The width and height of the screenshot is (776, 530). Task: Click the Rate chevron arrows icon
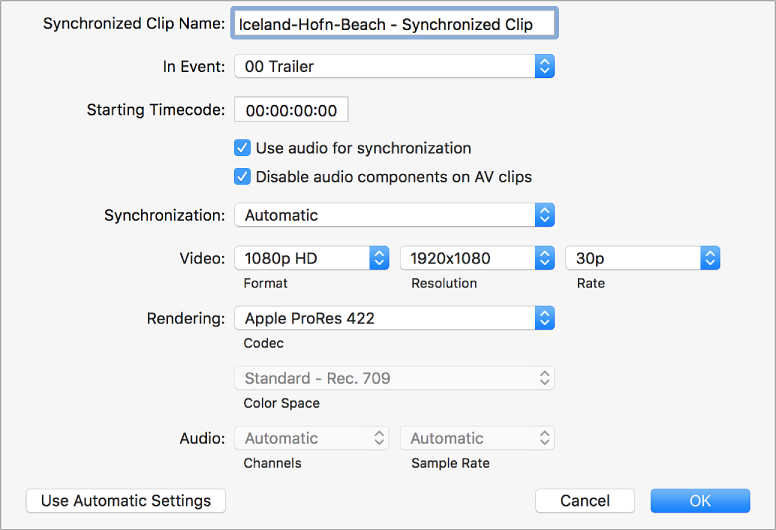[x=710, y=258]
